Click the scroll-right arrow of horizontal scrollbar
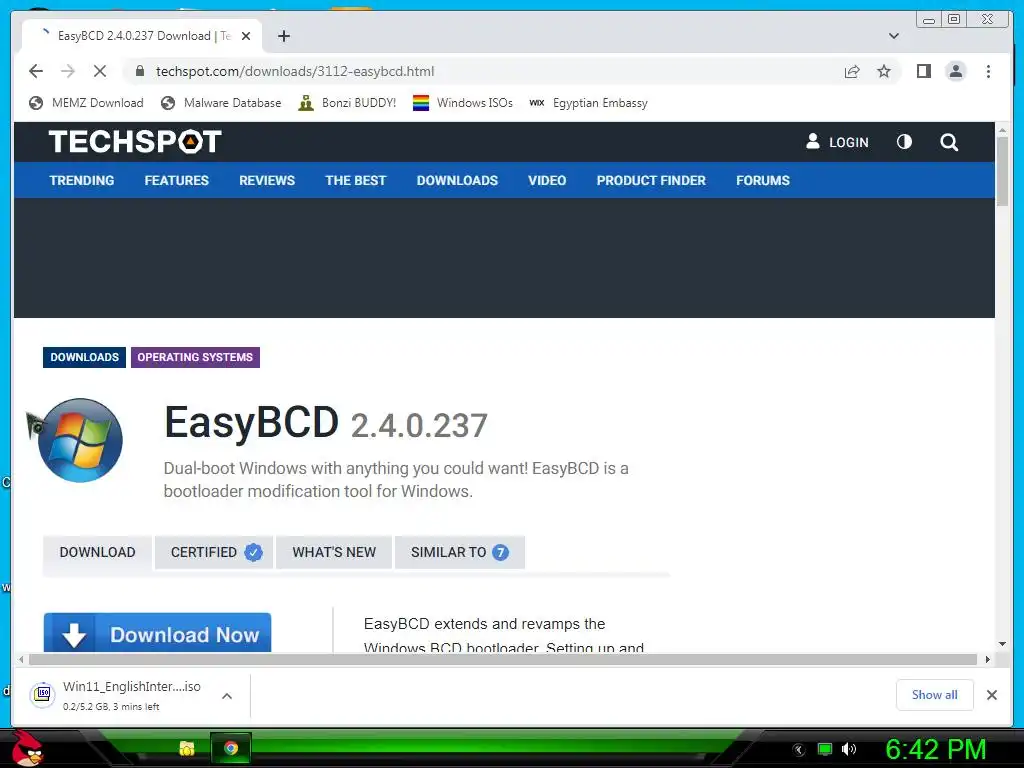 [987, 659]
